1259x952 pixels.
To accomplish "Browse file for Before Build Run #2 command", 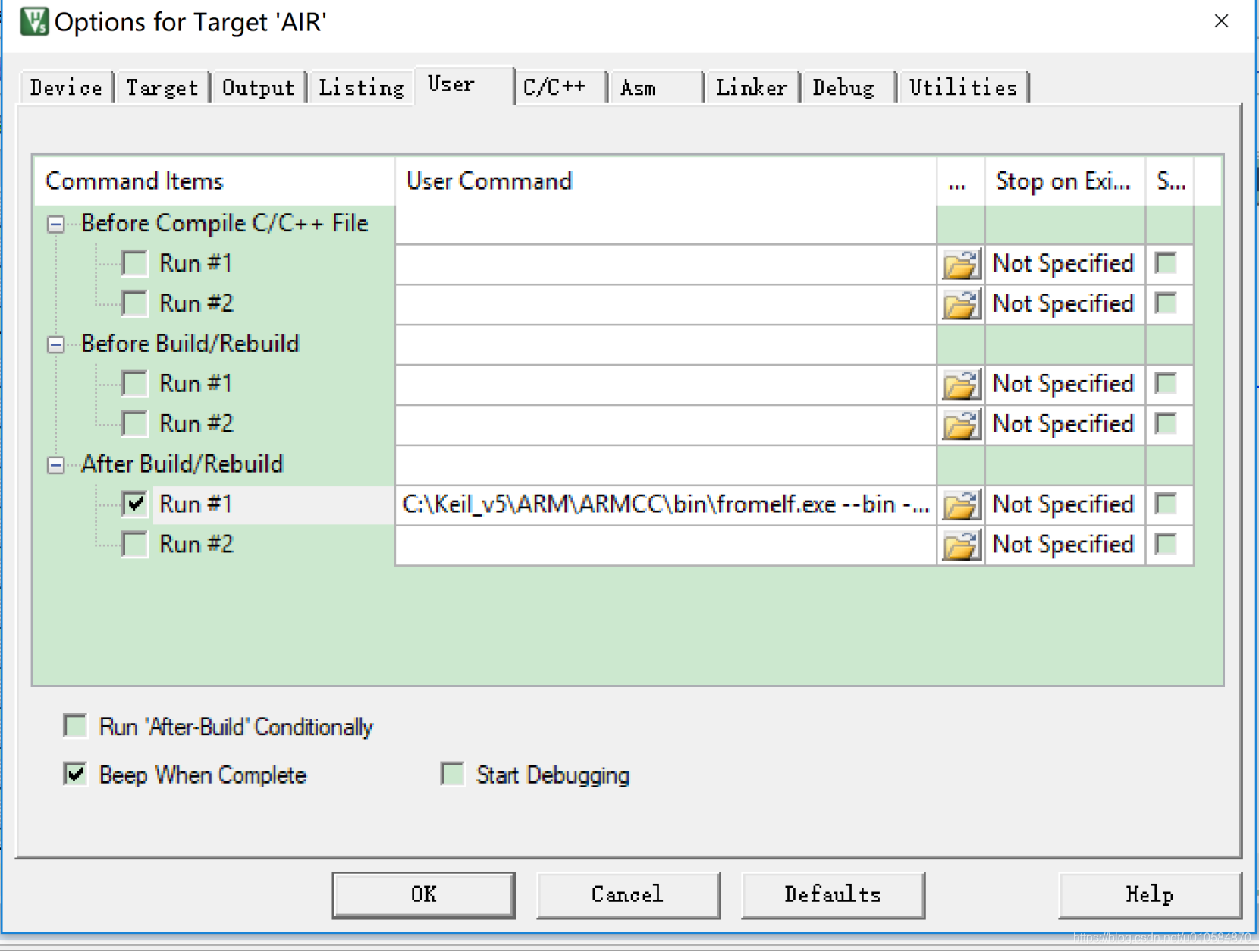I will pyautogui.click(x=961, y=425).
